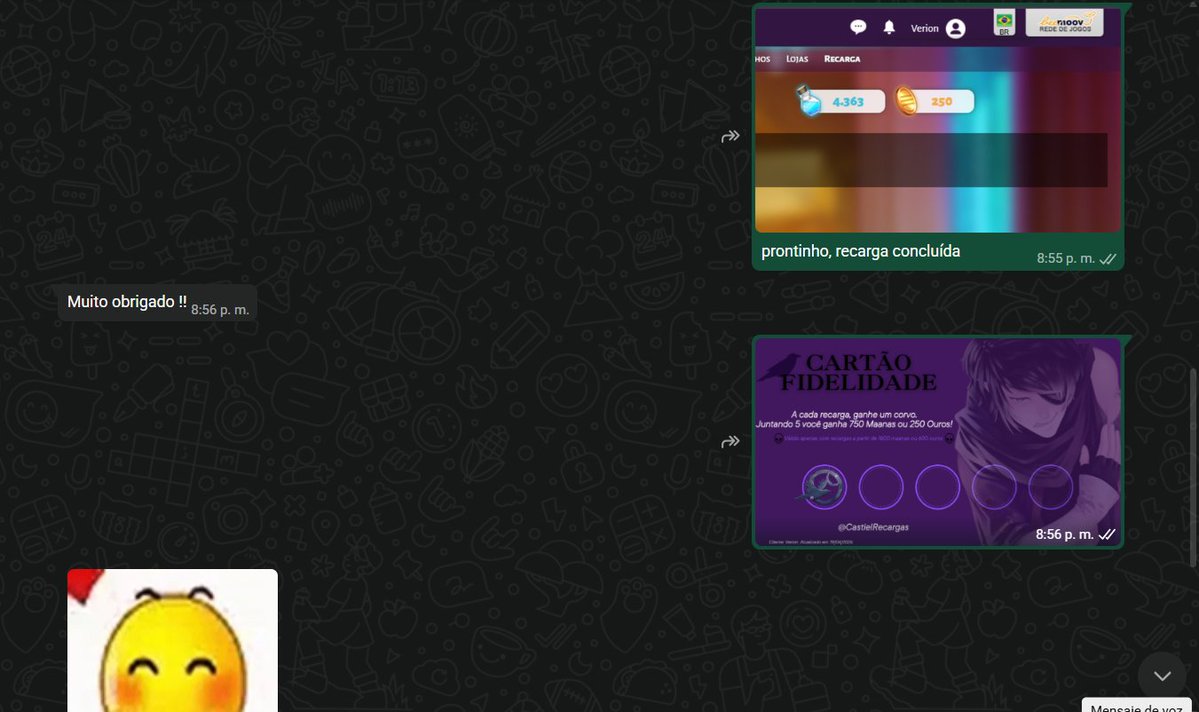Switch to the Lojas tab

[x=798, y=59]
